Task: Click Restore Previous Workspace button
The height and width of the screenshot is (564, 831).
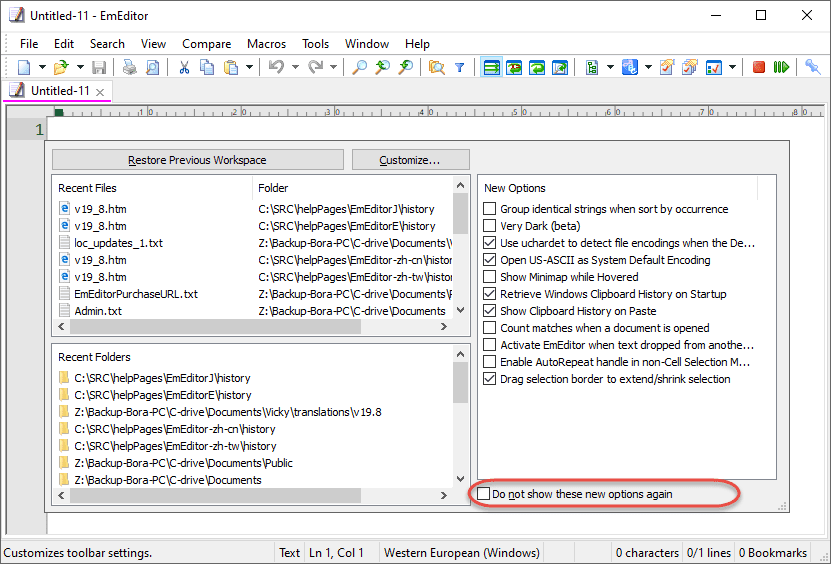Action: [197, 160]
